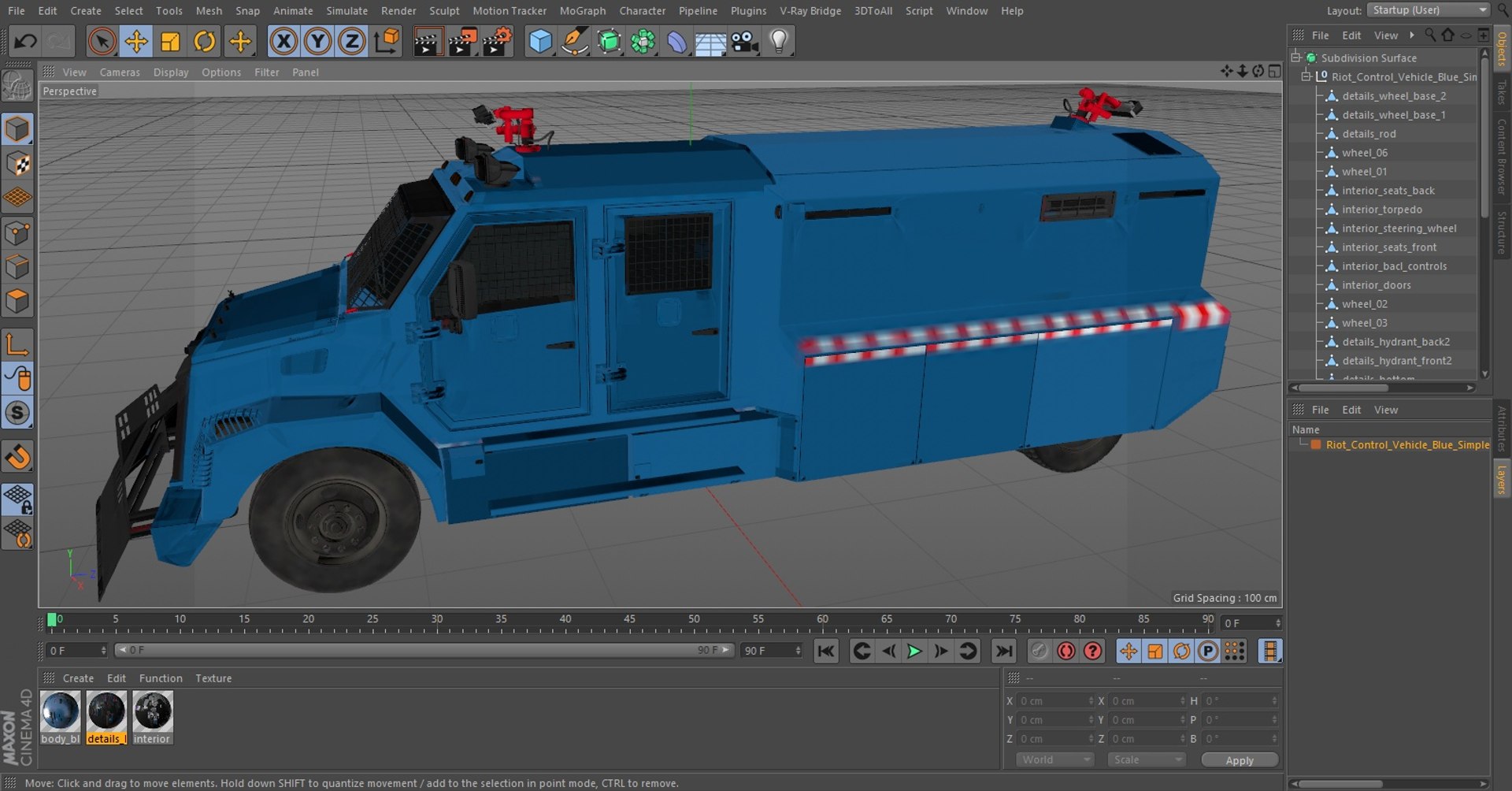Viewport: 1512px width, 791px height.
Task: Click the layer's orange color swatch
Action: pos(1315,445)
